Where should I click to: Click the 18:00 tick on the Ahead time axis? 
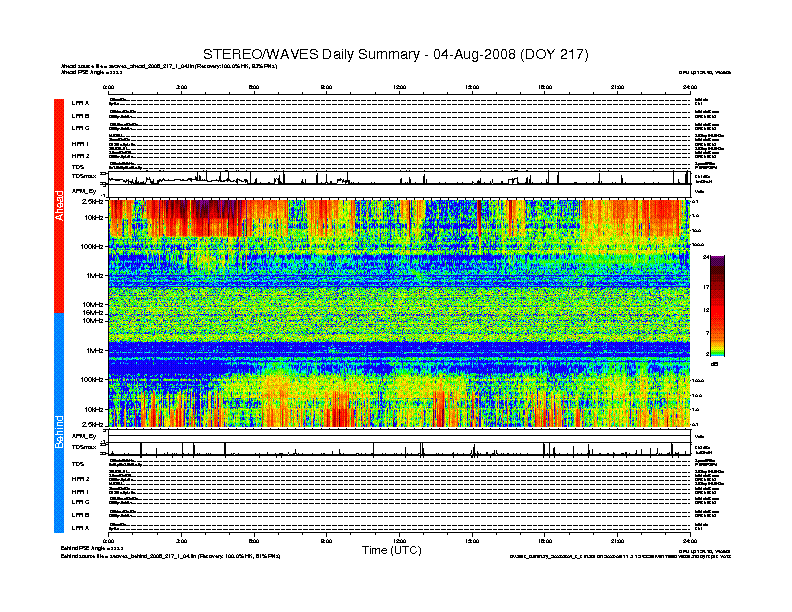tap(545, 87)
